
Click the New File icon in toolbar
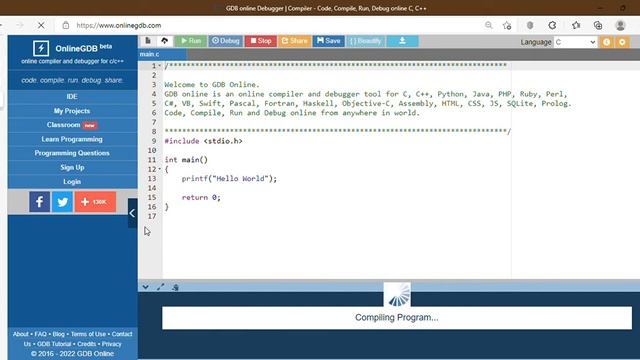click(x=148, y=41)
